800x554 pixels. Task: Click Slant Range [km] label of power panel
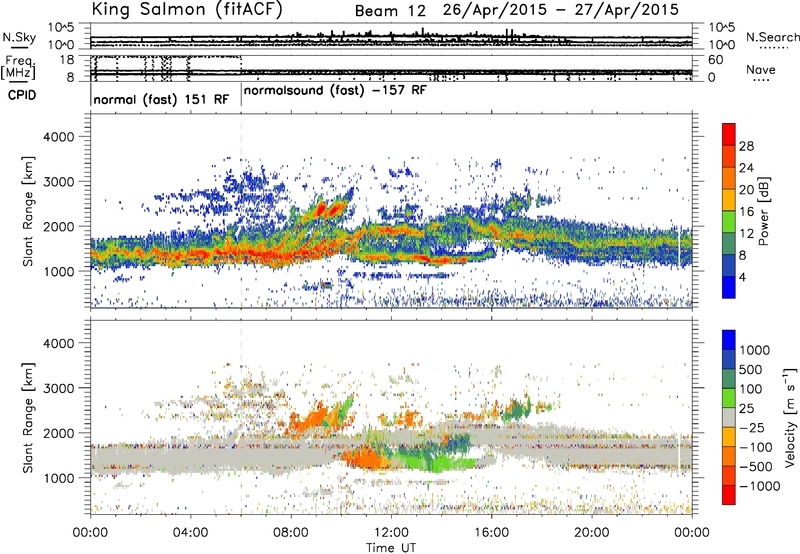[x=28, y=211]
